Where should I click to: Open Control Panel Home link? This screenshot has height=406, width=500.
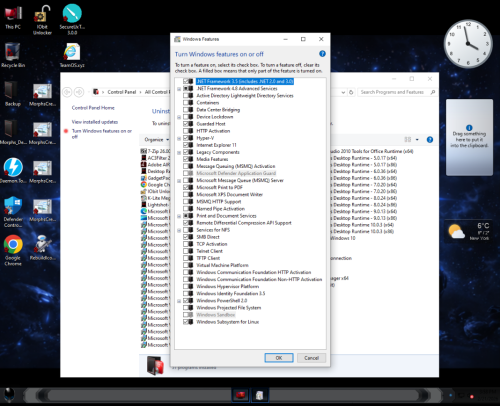click(93, 108)
